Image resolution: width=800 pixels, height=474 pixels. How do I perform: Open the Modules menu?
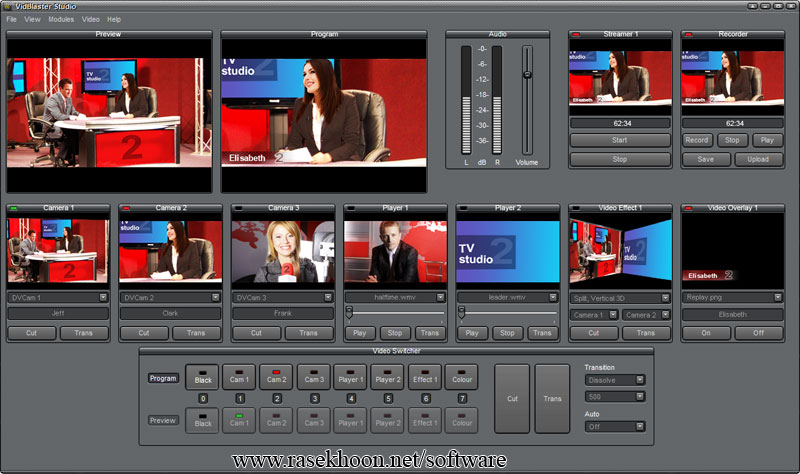(x=61, y=19)
